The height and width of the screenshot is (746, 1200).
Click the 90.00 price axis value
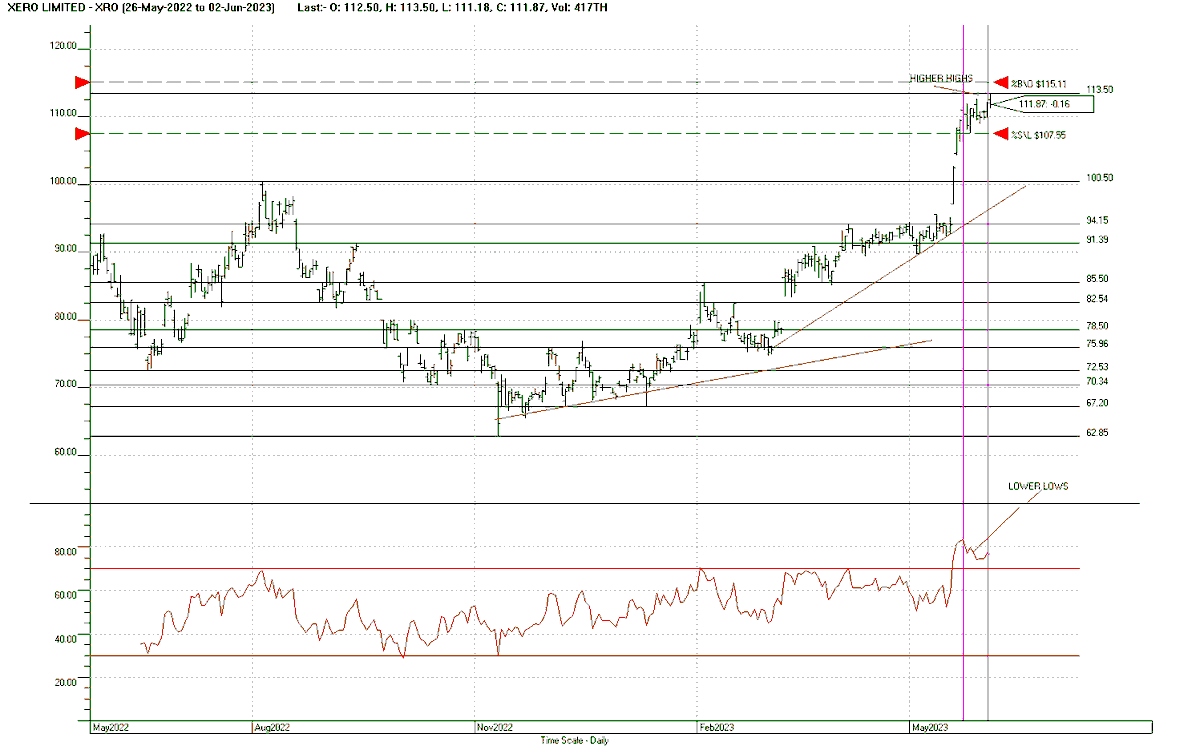coord(65,248)
